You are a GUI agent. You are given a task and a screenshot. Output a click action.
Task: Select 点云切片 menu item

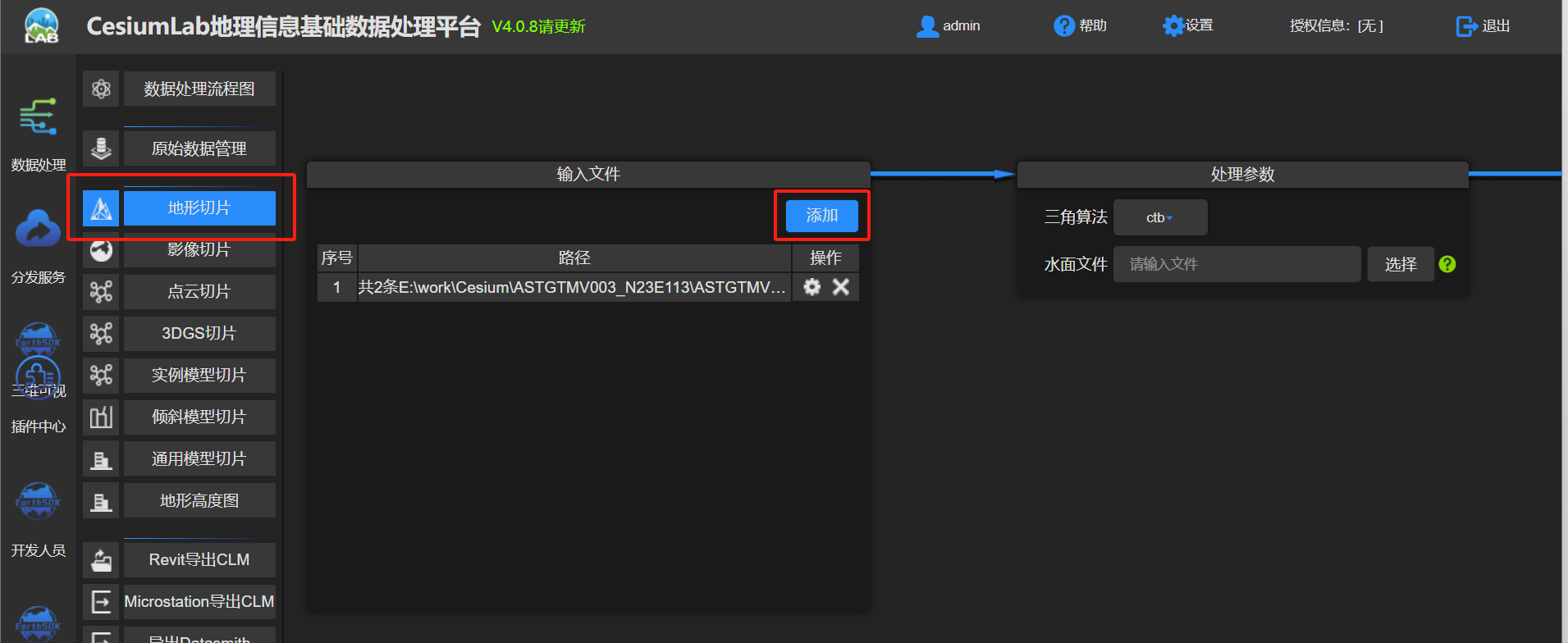[199, 291]
